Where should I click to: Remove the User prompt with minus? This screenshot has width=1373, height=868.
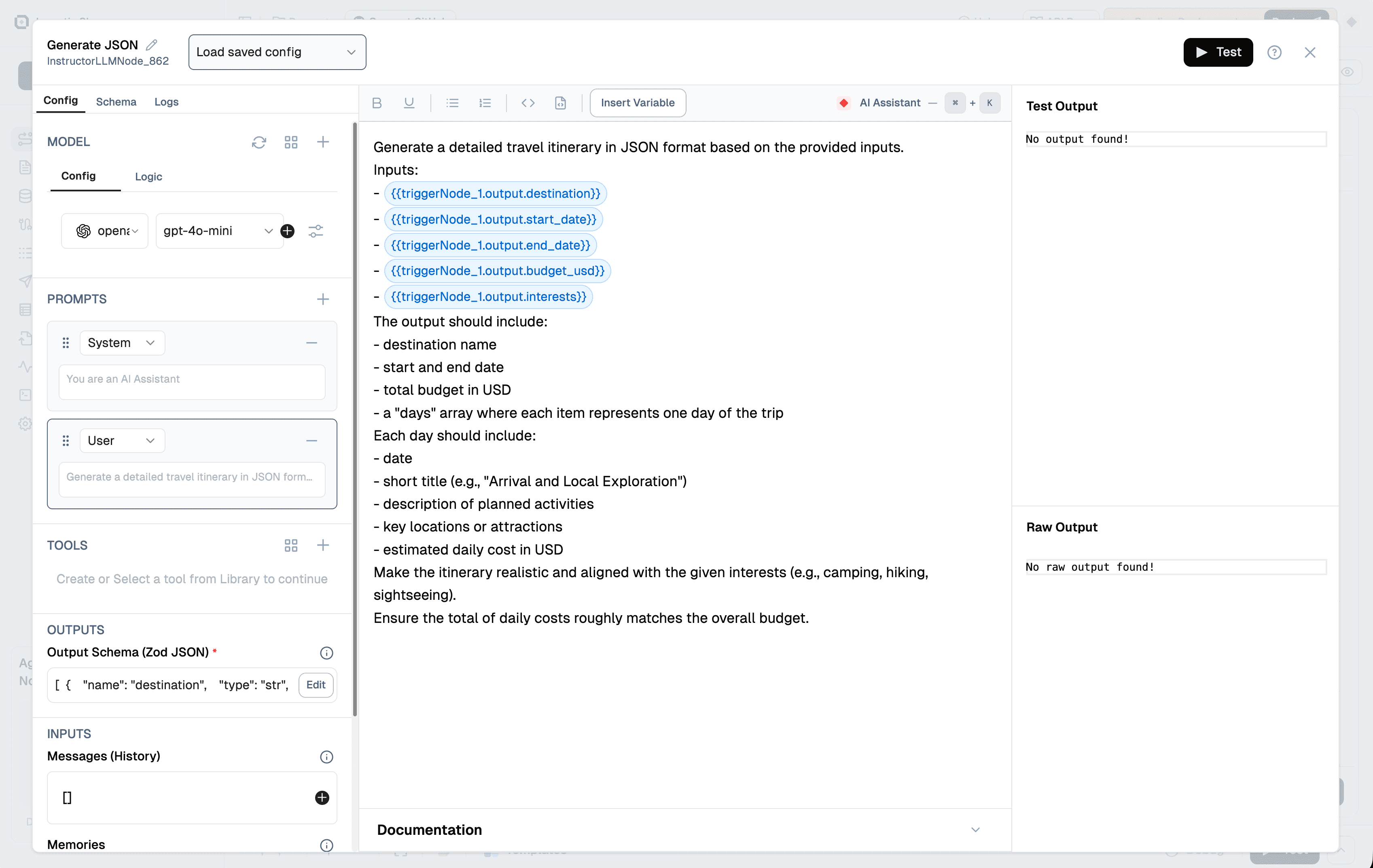click(311, 440)
